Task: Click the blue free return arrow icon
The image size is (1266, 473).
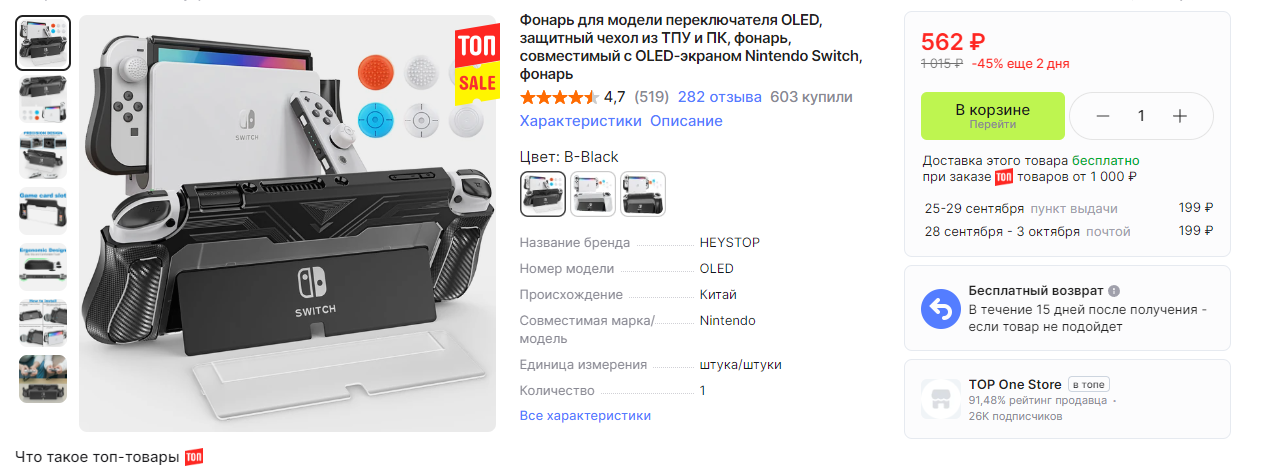Action: pyautogui.click(x=941, y=309)
